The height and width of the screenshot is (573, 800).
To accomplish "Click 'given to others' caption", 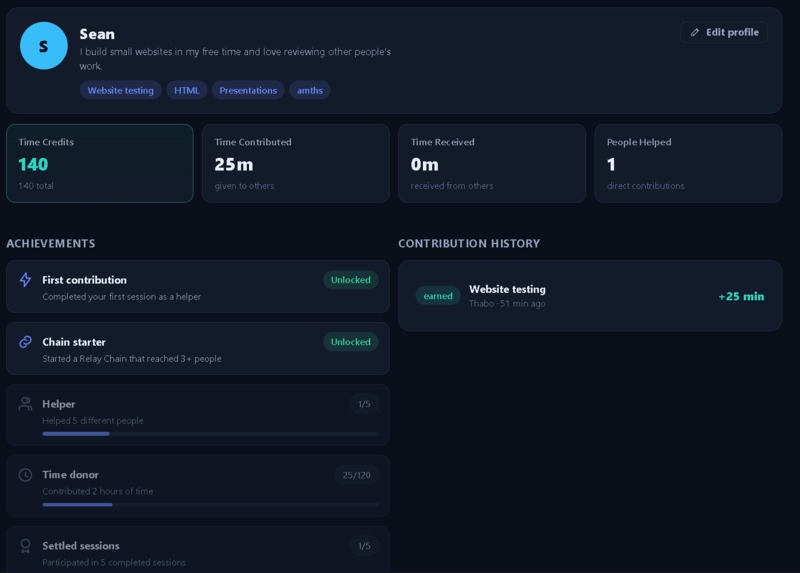I will [x=244, y=186].
